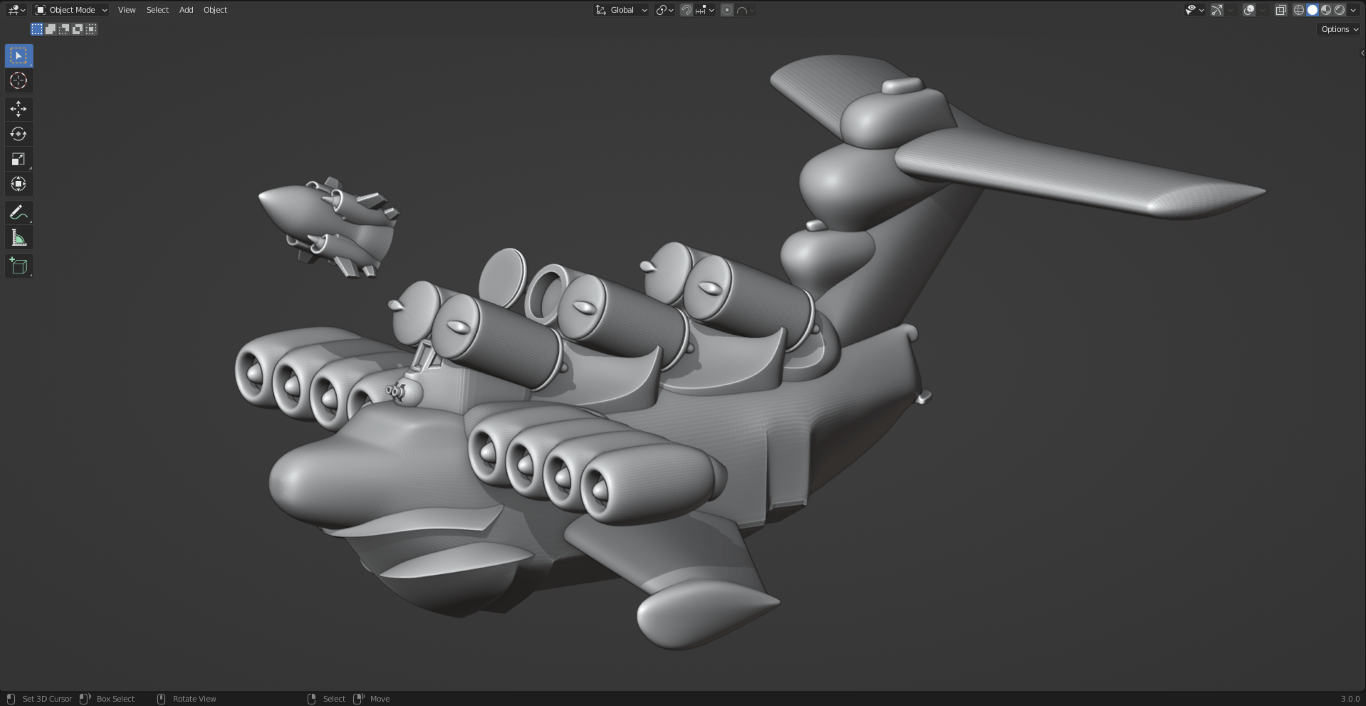This screenshot has width=1366, height=706.
Task: Open Global transform orientation dropdown
Action: click(621, 10)
